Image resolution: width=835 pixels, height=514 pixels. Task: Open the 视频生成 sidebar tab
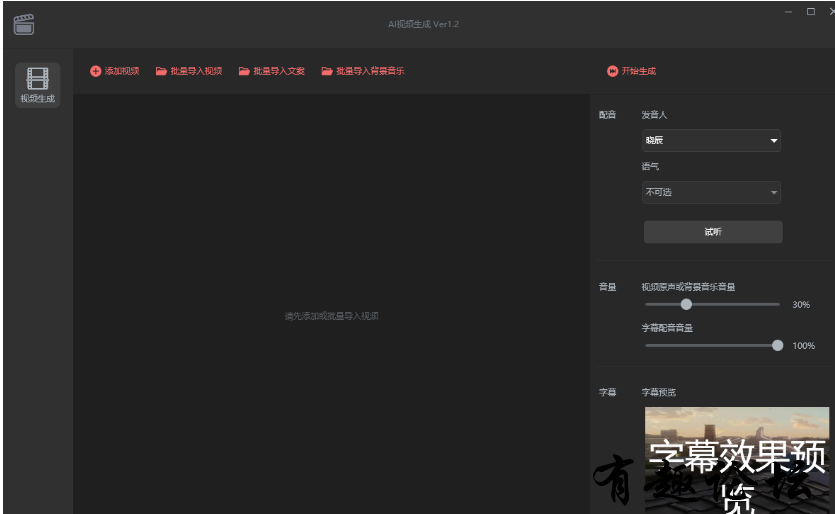click(x=37, y=85)
